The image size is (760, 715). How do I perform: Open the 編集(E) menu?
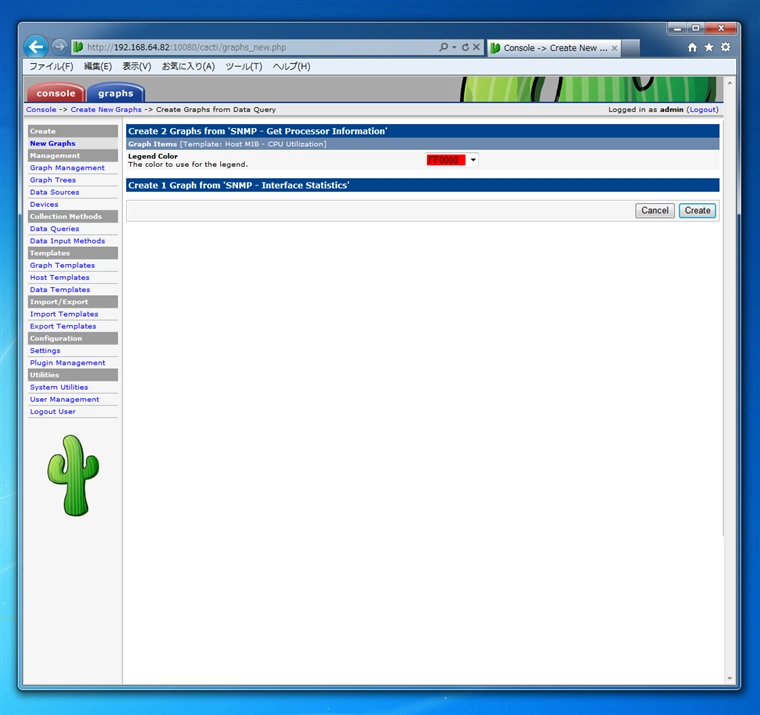tap(98, 66)
